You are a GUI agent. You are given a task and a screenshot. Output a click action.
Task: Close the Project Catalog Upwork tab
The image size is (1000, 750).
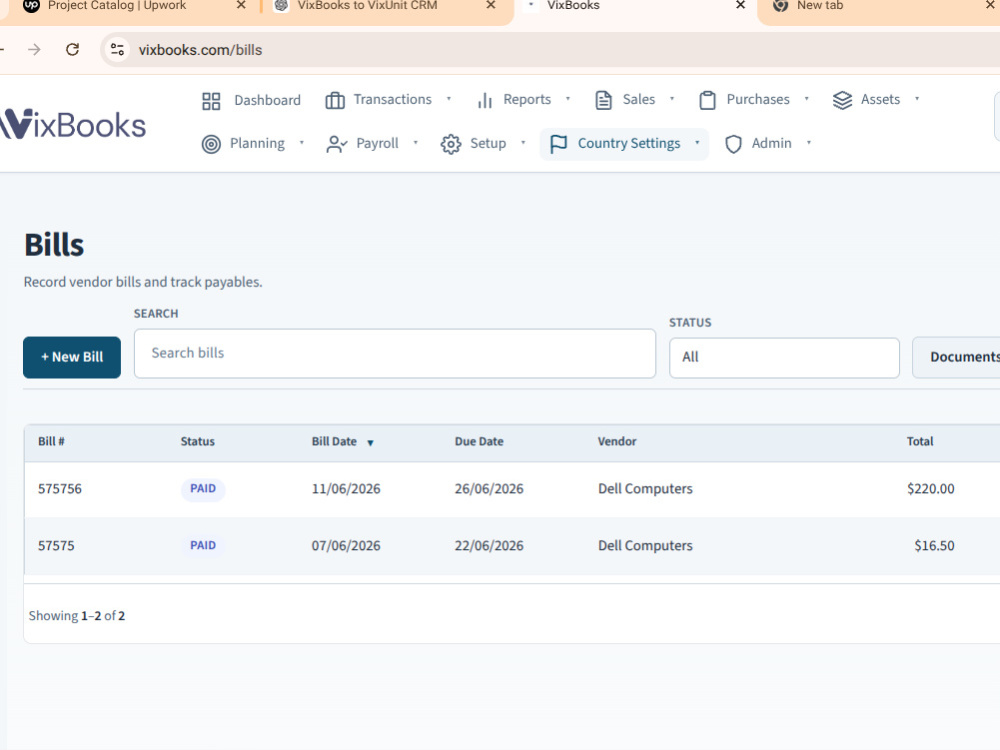point(241,5)
